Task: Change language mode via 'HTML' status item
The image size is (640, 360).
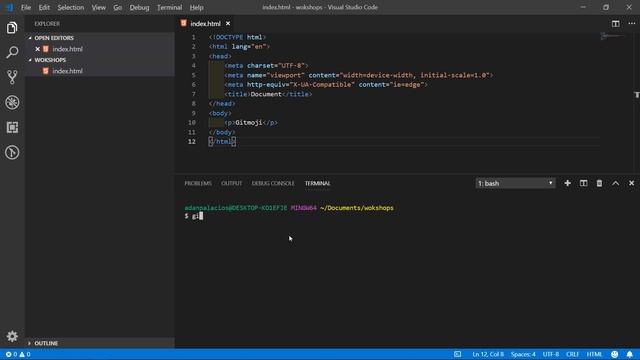Action: [x=594, y=354]
